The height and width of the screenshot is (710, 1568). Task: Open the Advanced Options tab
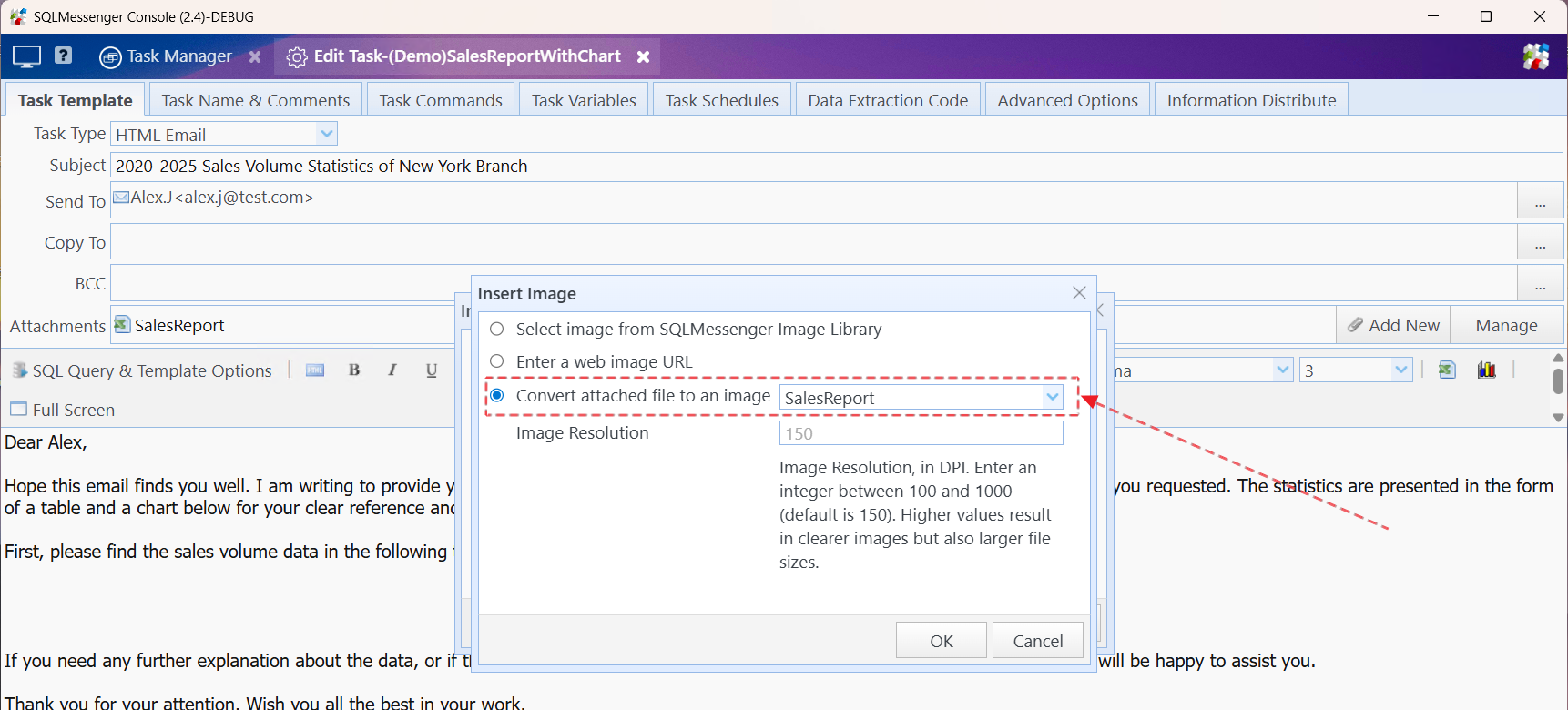click(x=1067, y=100)
